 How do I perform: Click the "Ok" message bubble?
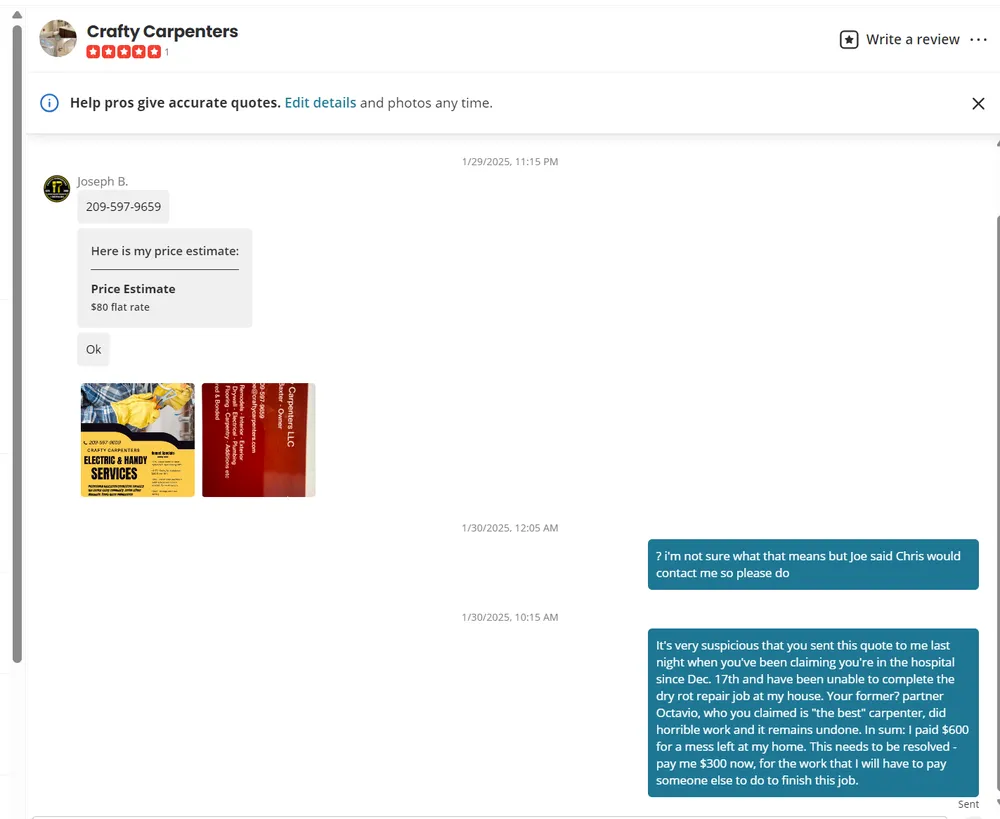93,350
